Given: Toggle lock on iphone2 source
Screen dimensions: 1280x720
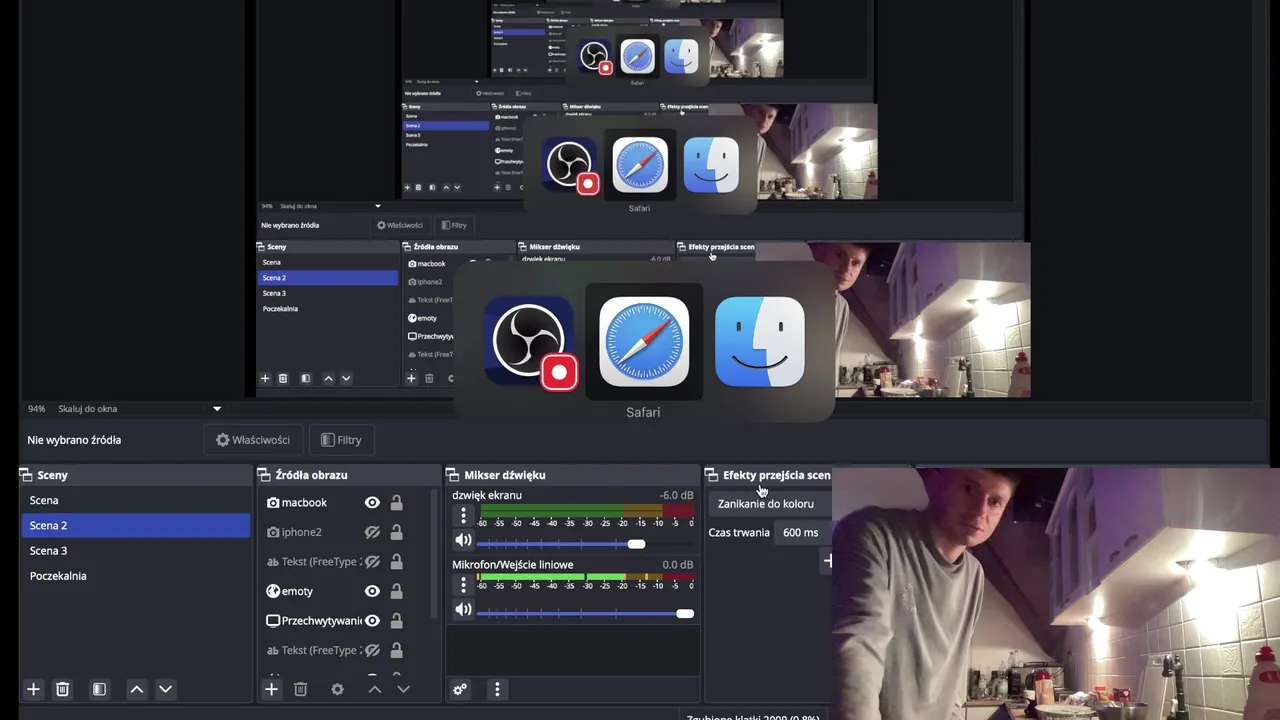Looking at the screenshot, I should [x=397, y=532].
